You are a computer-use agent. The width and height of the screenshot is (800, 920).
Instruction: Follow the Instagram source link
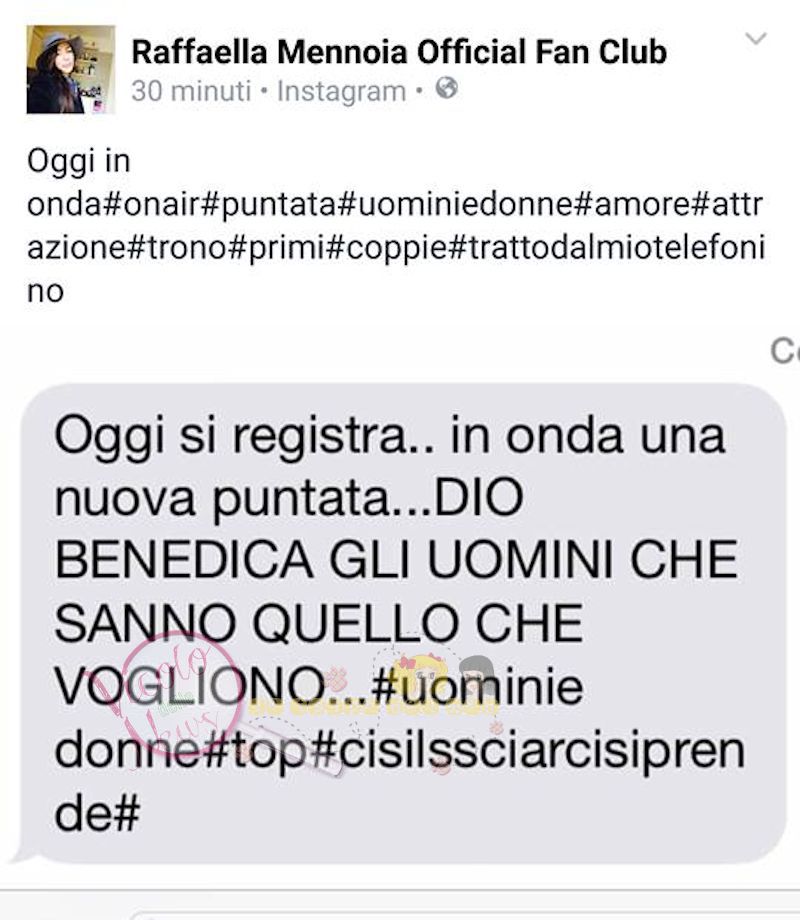[x=341, y=91]
